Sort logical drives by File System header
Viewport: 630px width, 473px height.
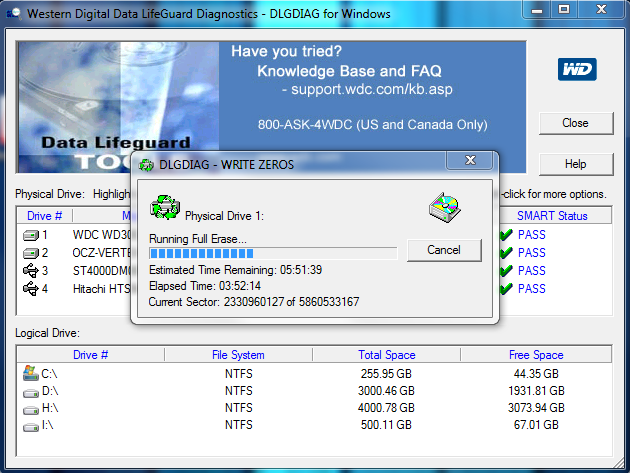[238, 355]
